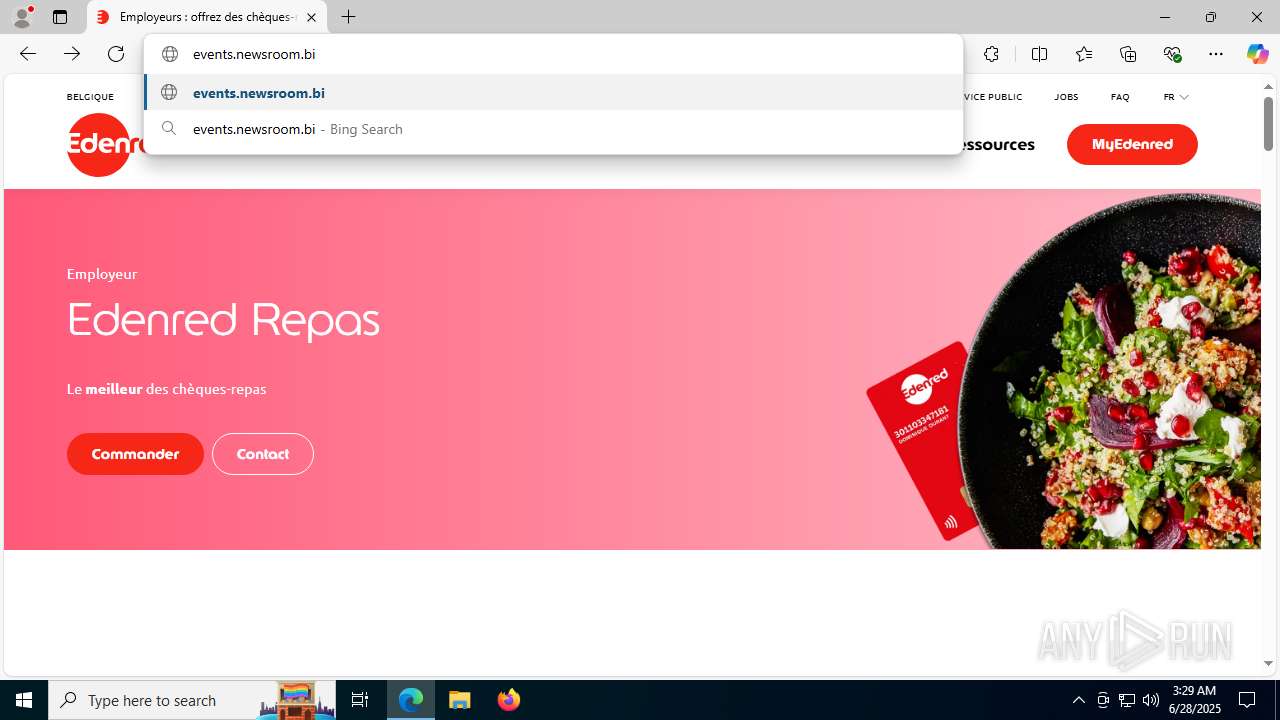Open the Extensions puzzle icon
The height and width of the screenshot is (720, 1280).
tap(991, 54)
